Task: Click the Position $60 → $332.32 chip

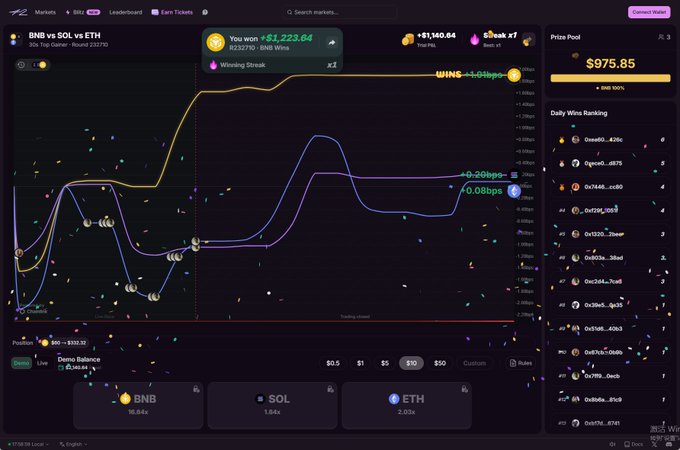Action: click(x=65, y=343)
